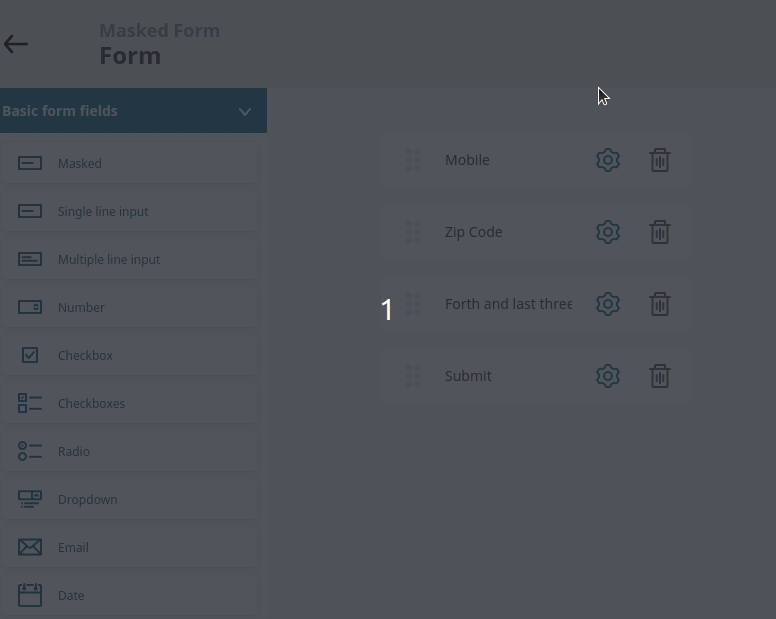The image size is (776, 619).
Task: Delete the Forth and last three field
Action: click(660, 304)
